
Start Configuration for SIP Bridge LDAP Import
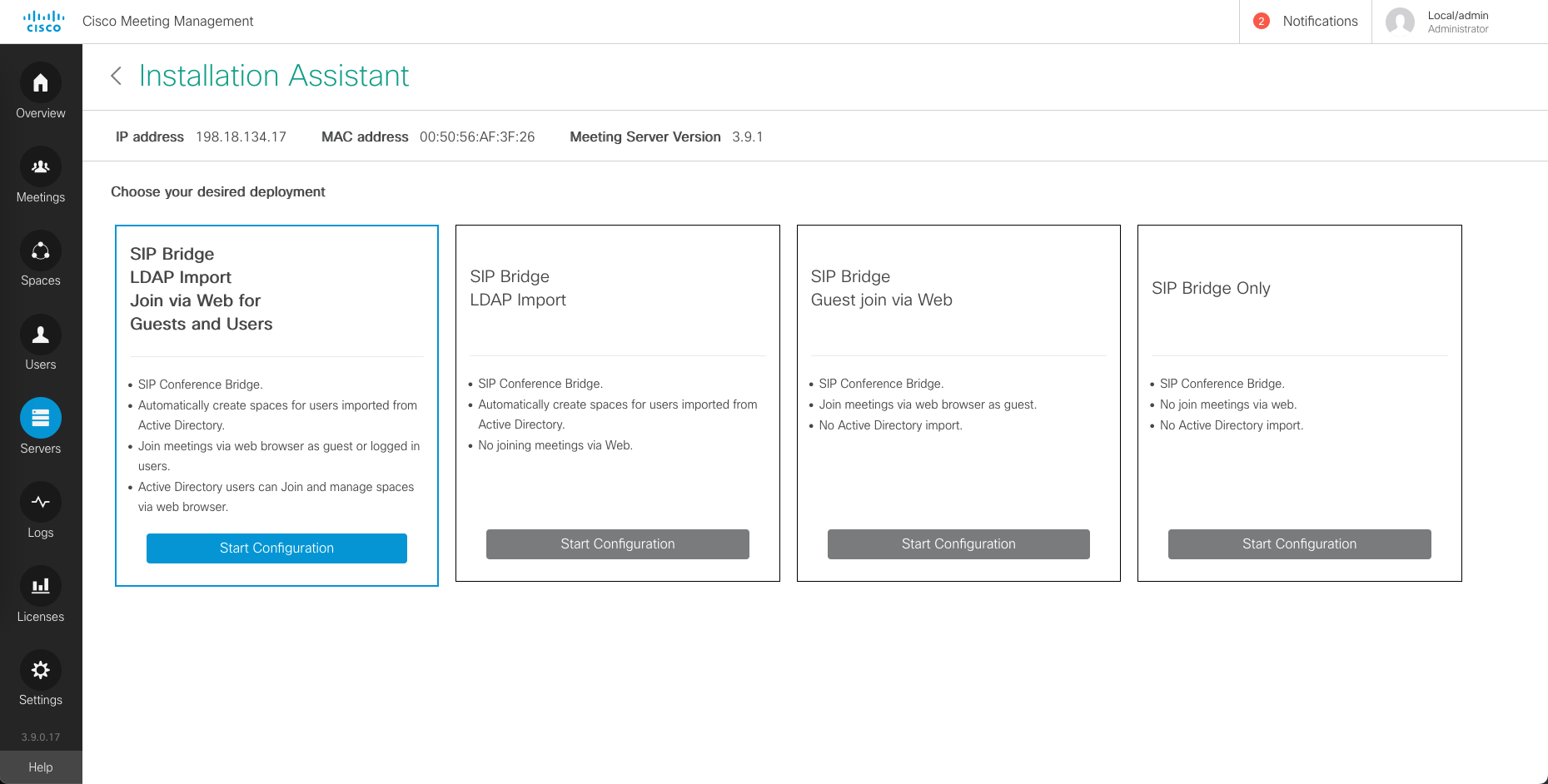point(617,544)
